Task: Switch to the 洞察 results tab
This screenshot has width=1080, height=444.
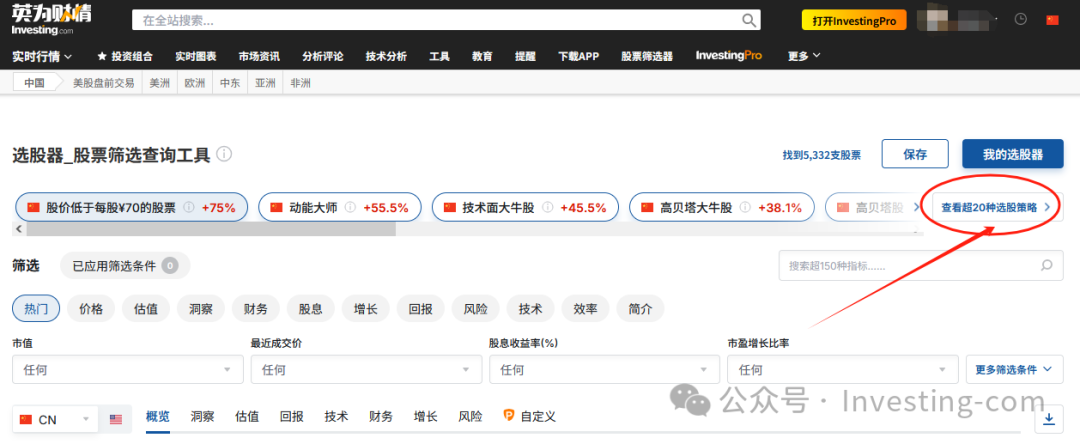Action: tap(202, 416)
